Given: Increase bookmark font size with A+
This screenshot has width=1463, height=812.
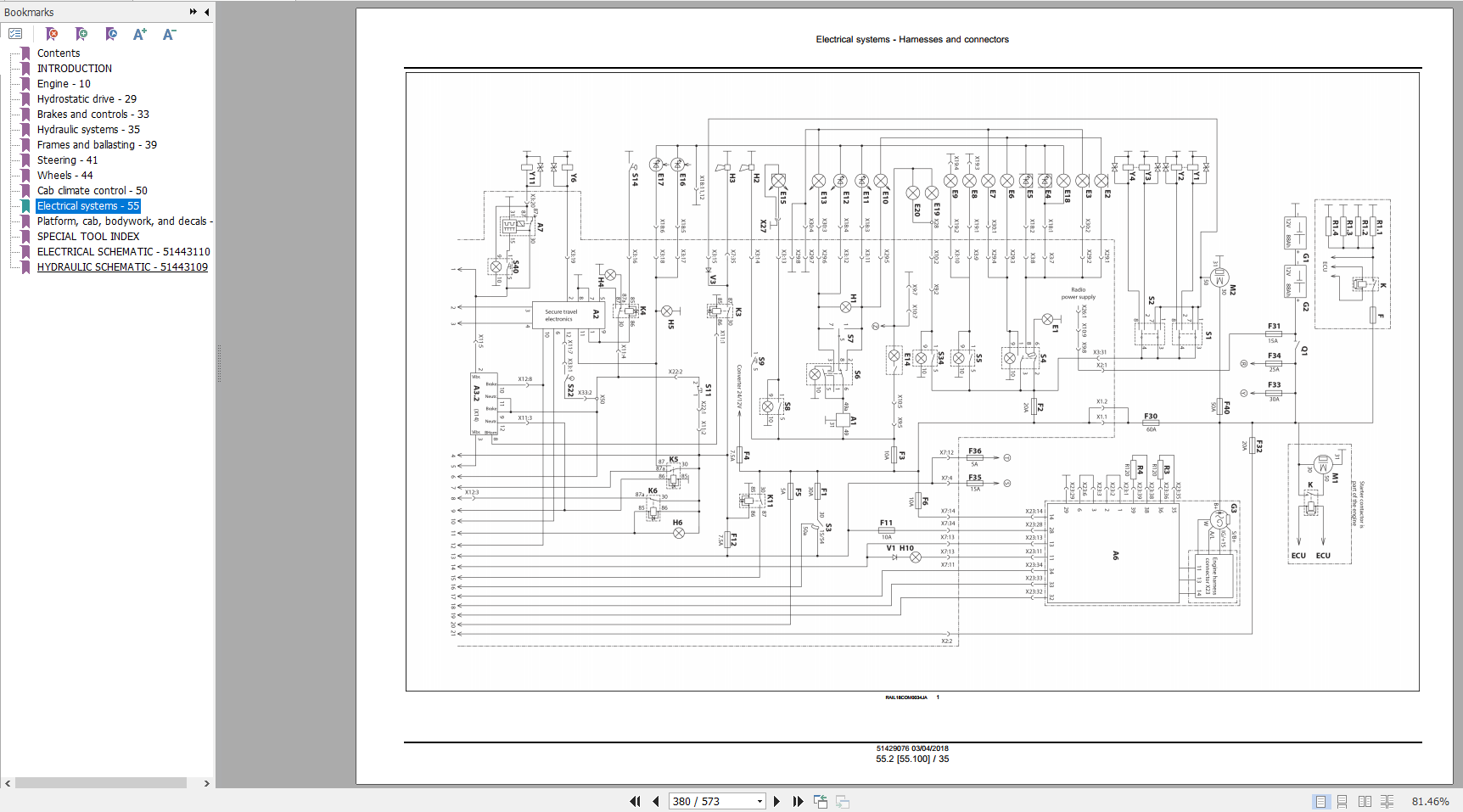Looking at the screenshot, I should 140,34.
